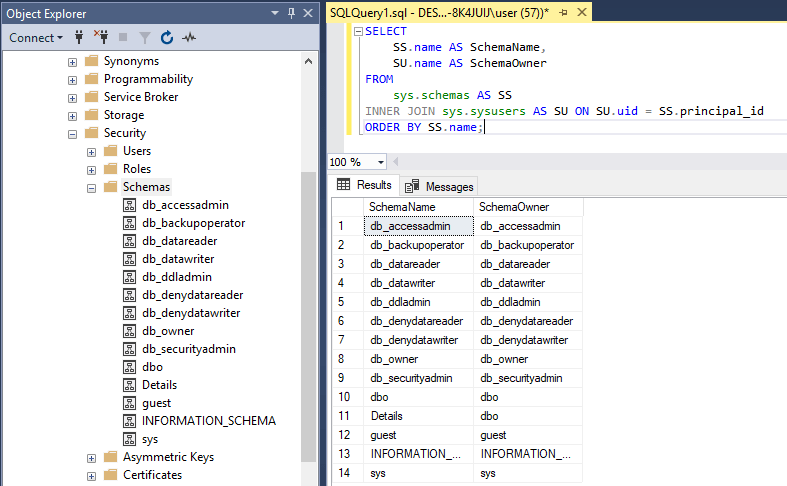
Task: Open the Activity Monitor icon
Action: pyautogui.click(x=189, y=38)
